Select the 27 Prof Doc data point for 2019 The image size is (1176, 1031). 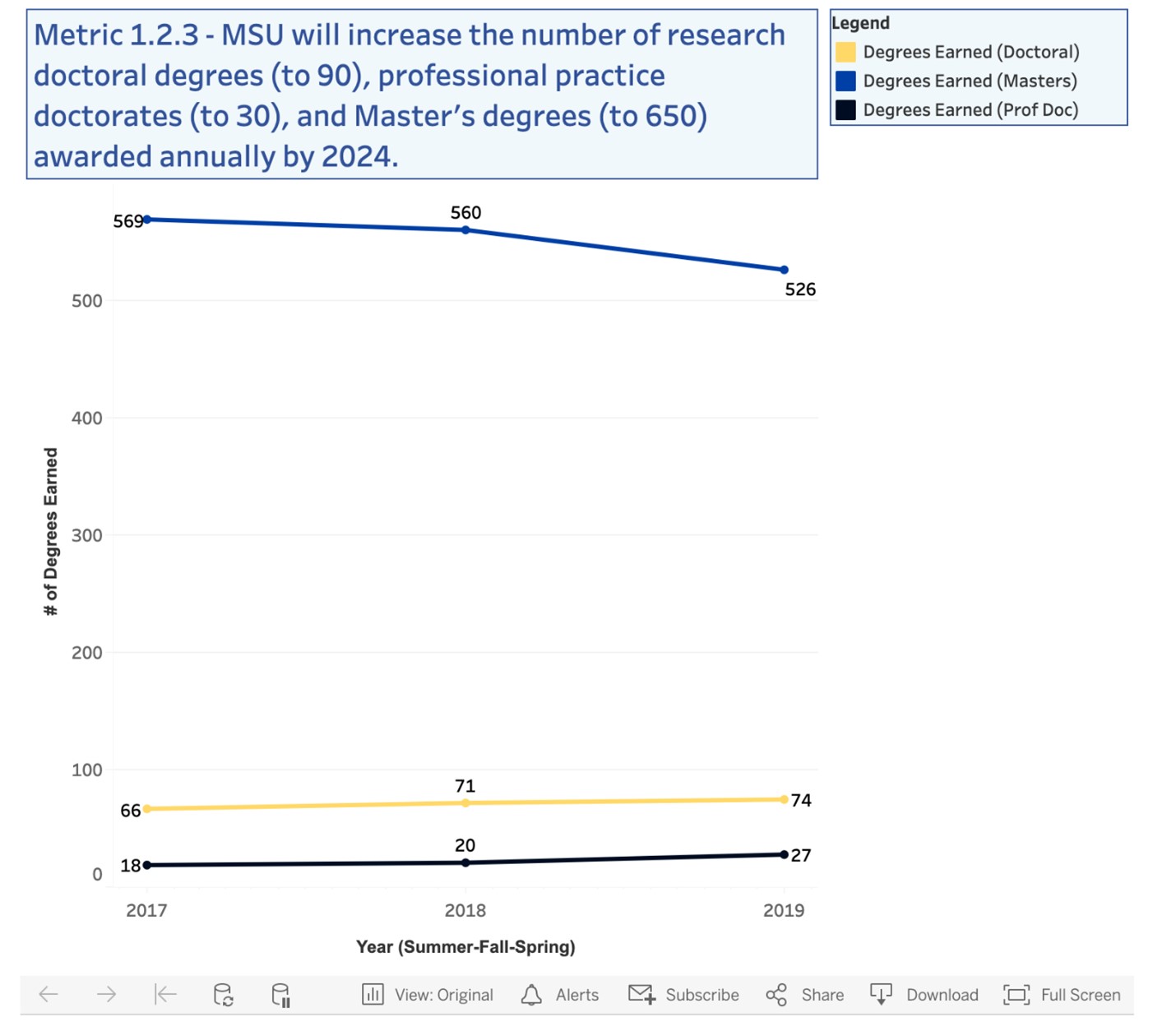[x=784, y=855]
